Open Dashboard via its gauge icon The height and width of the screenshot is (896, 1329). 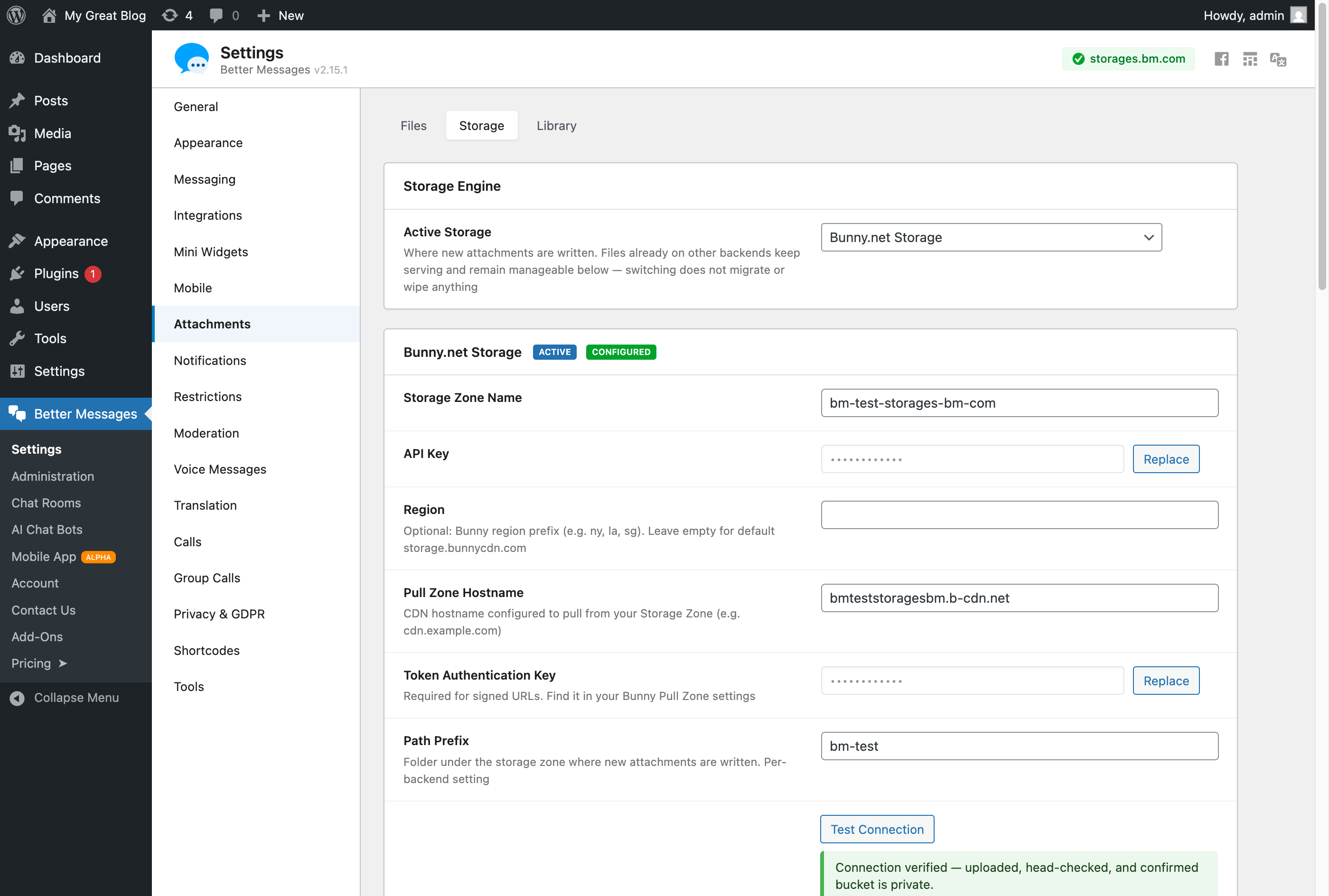point(17,58)
